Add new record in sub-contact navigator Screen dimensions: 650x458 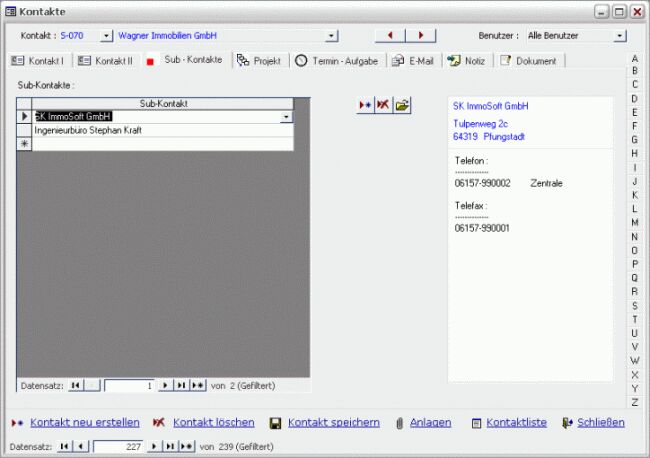click(x=198, y=385)
